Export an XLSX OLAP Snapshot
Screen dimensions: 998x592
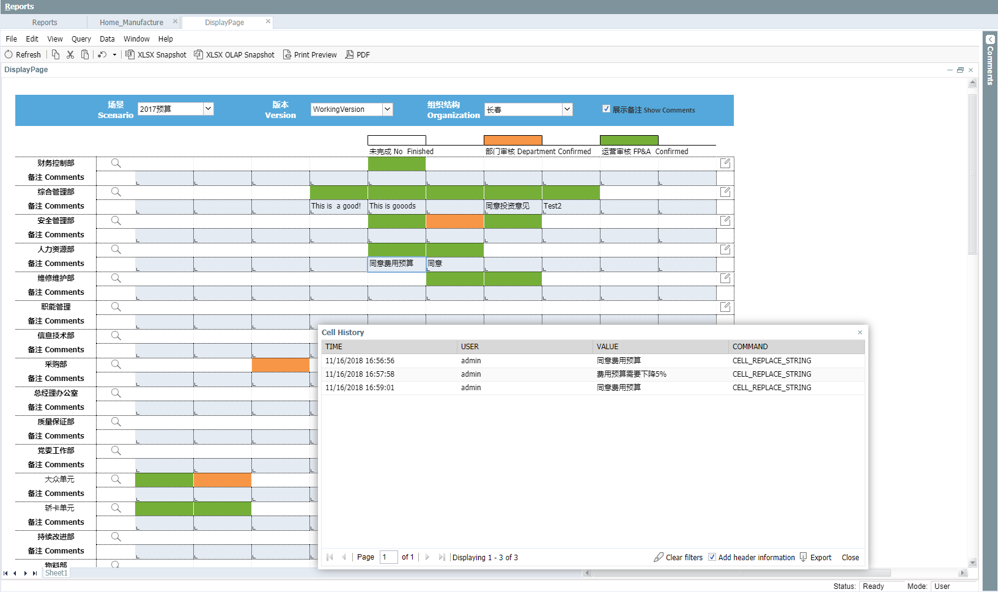tap(234, 55)
